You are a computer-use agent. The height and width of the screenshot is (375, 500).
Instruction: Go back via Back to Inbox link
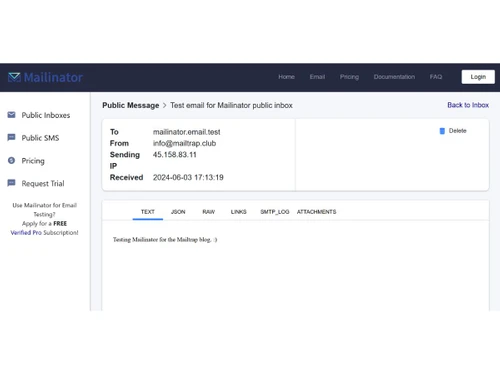[x=468, y=105]
